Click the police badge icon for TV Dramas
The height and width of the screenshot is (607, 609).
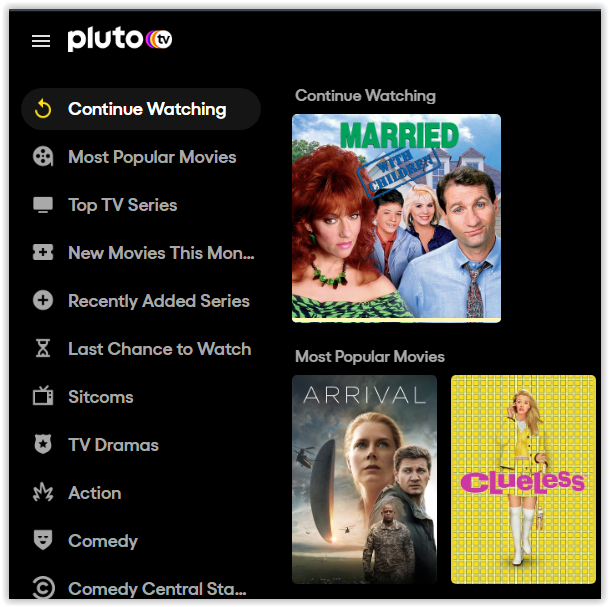click(x=43, y=444)
